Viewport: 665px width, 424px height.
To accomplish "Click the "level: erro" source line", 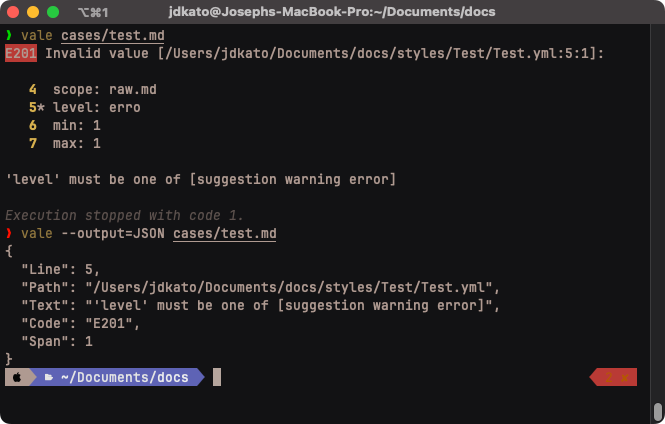I will (x=97, y=107).
